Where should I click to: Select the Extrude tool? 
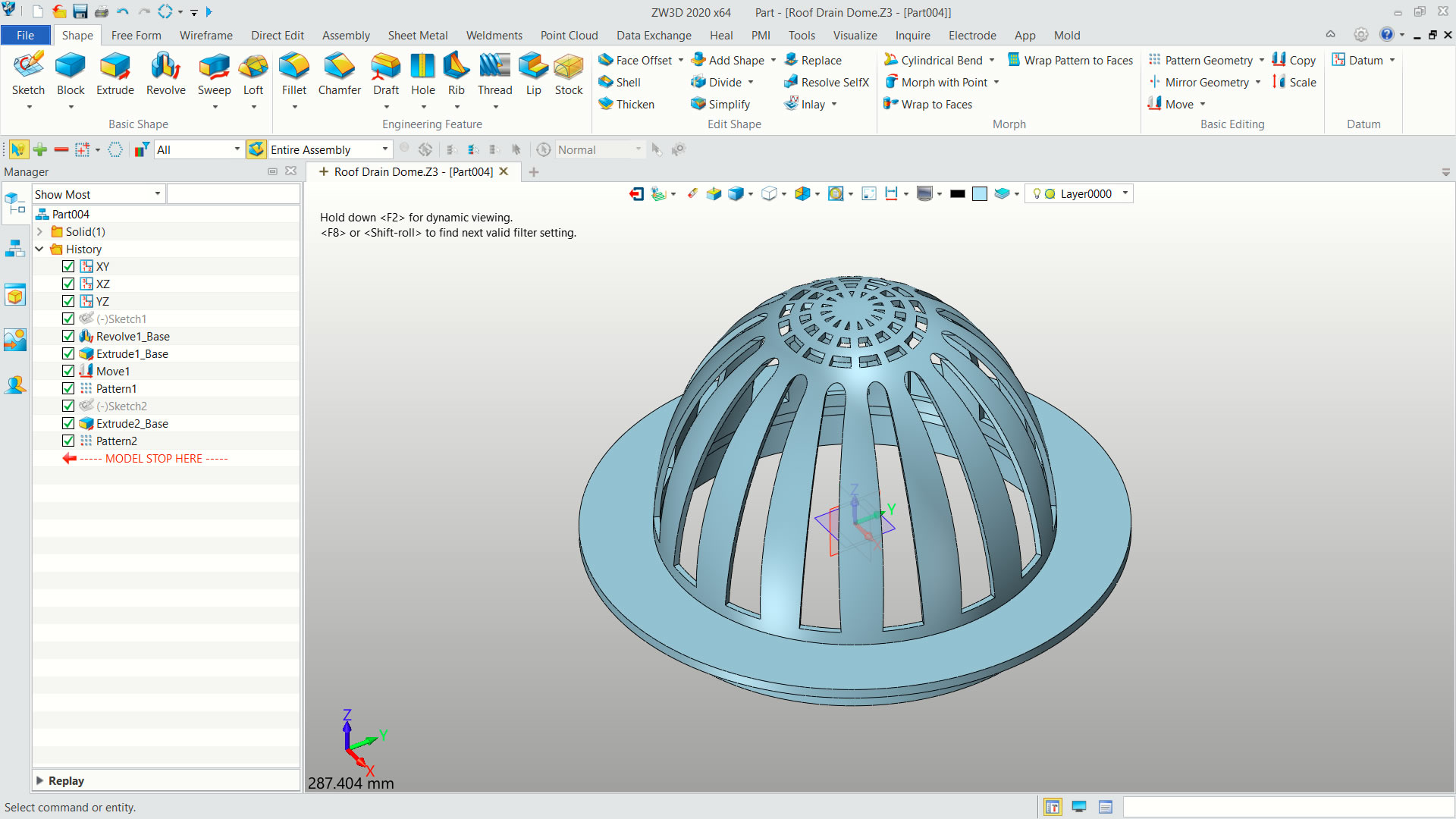(115, 74)
